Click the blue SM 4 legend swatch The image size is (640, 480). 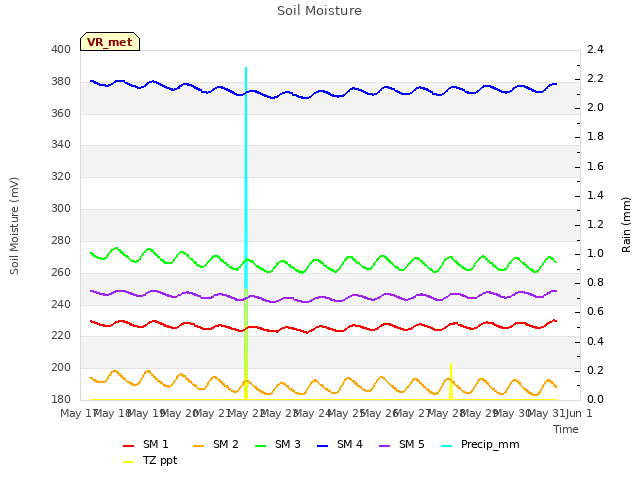point(322,446)
